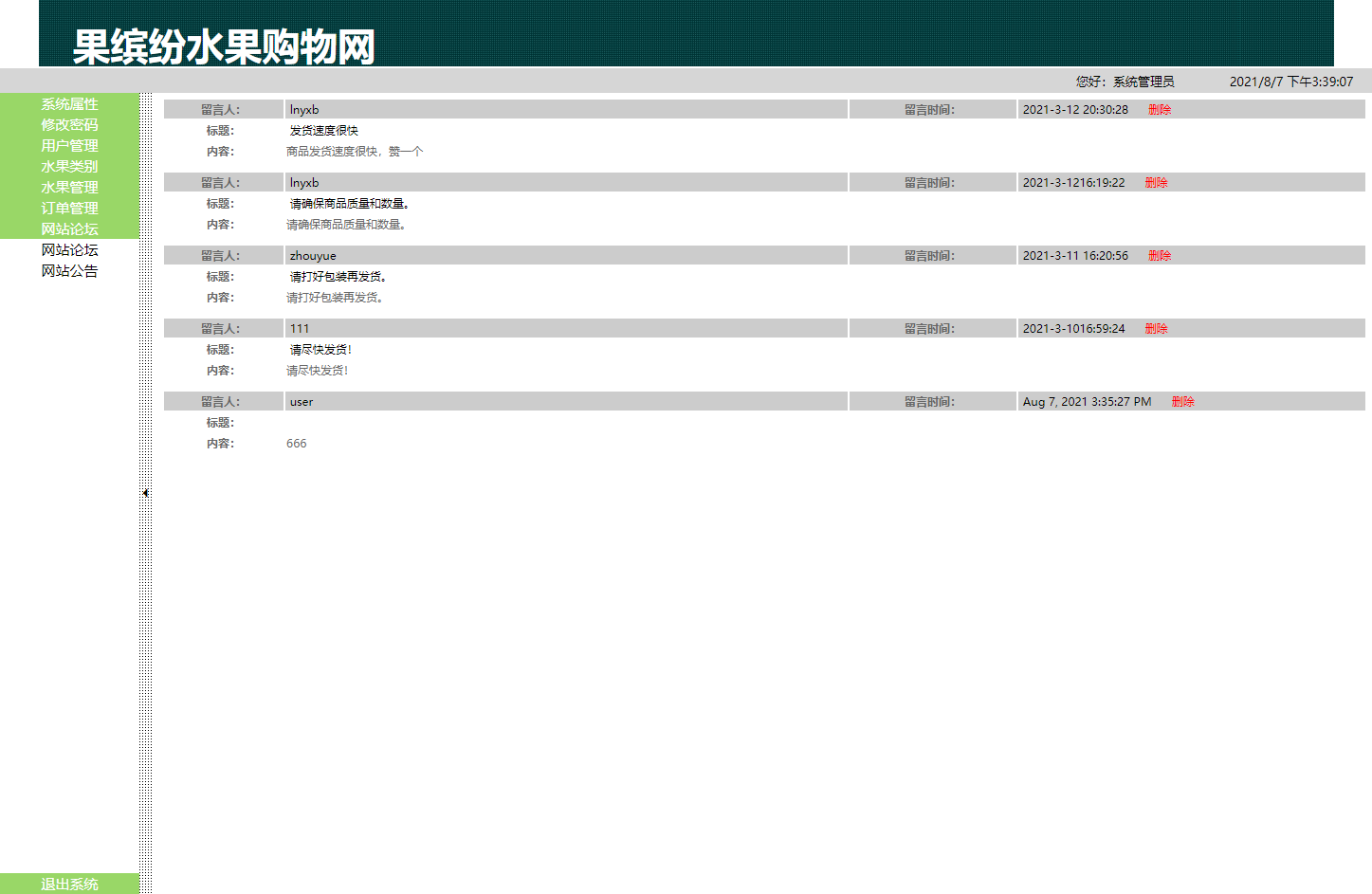The width and height of the screenshot is (1372, 894).
Task: Delete lnyxb's 请确保商品质量和数量 message
Action: (1156, 182)
